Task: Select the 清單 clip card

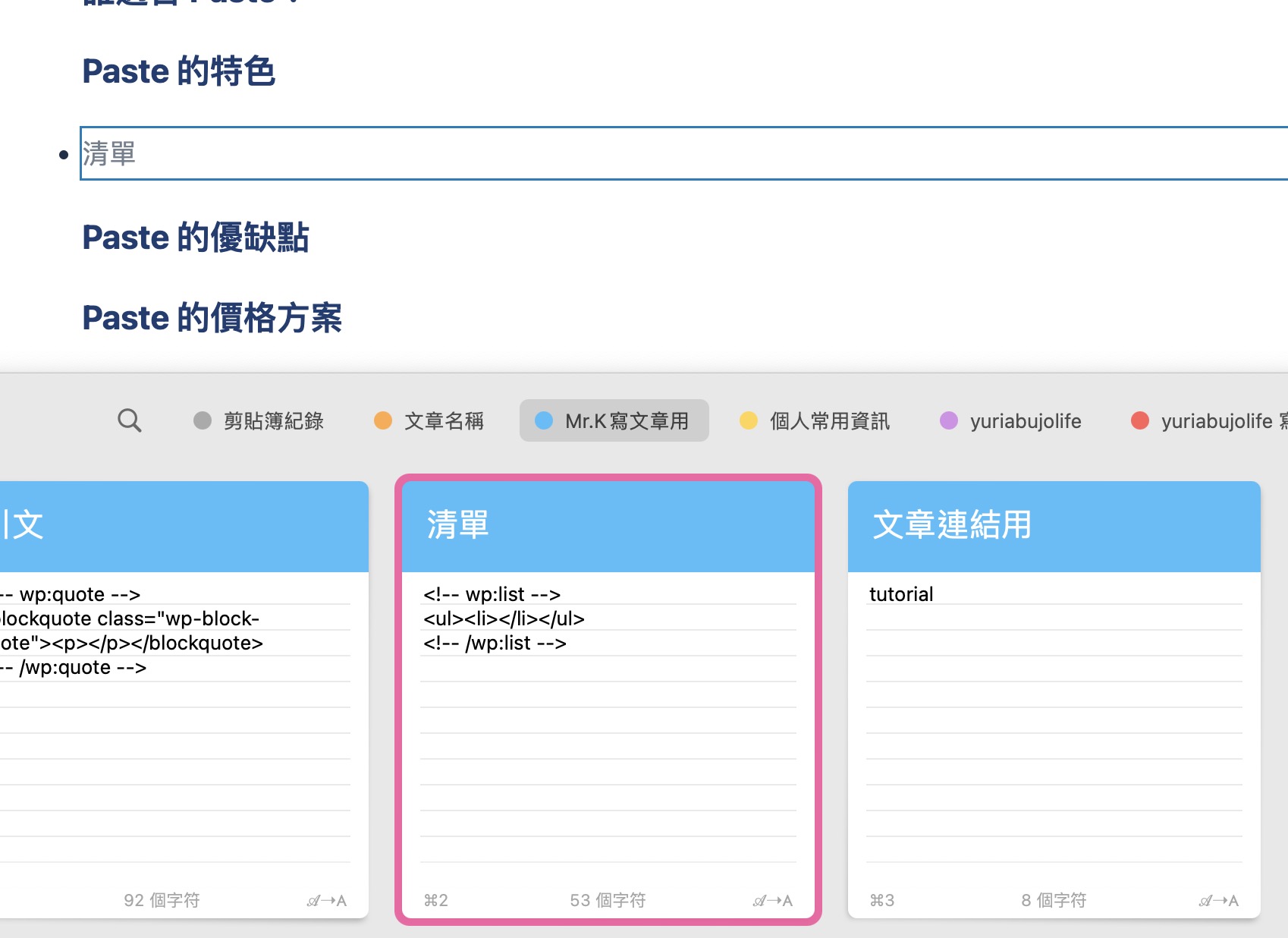Action: 608,700
